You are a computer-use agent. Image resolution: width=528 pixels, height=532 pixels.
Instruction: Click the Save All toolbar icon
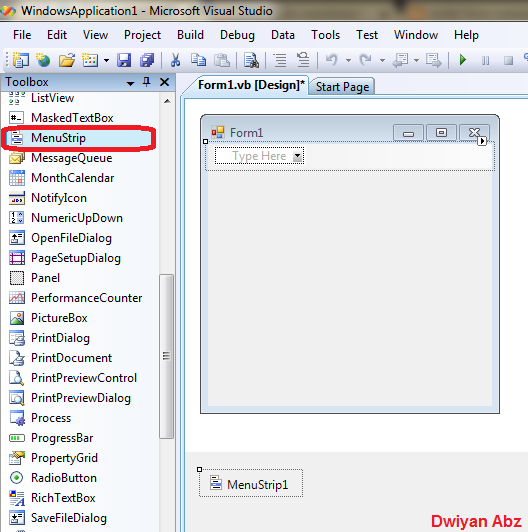point(147,60)
